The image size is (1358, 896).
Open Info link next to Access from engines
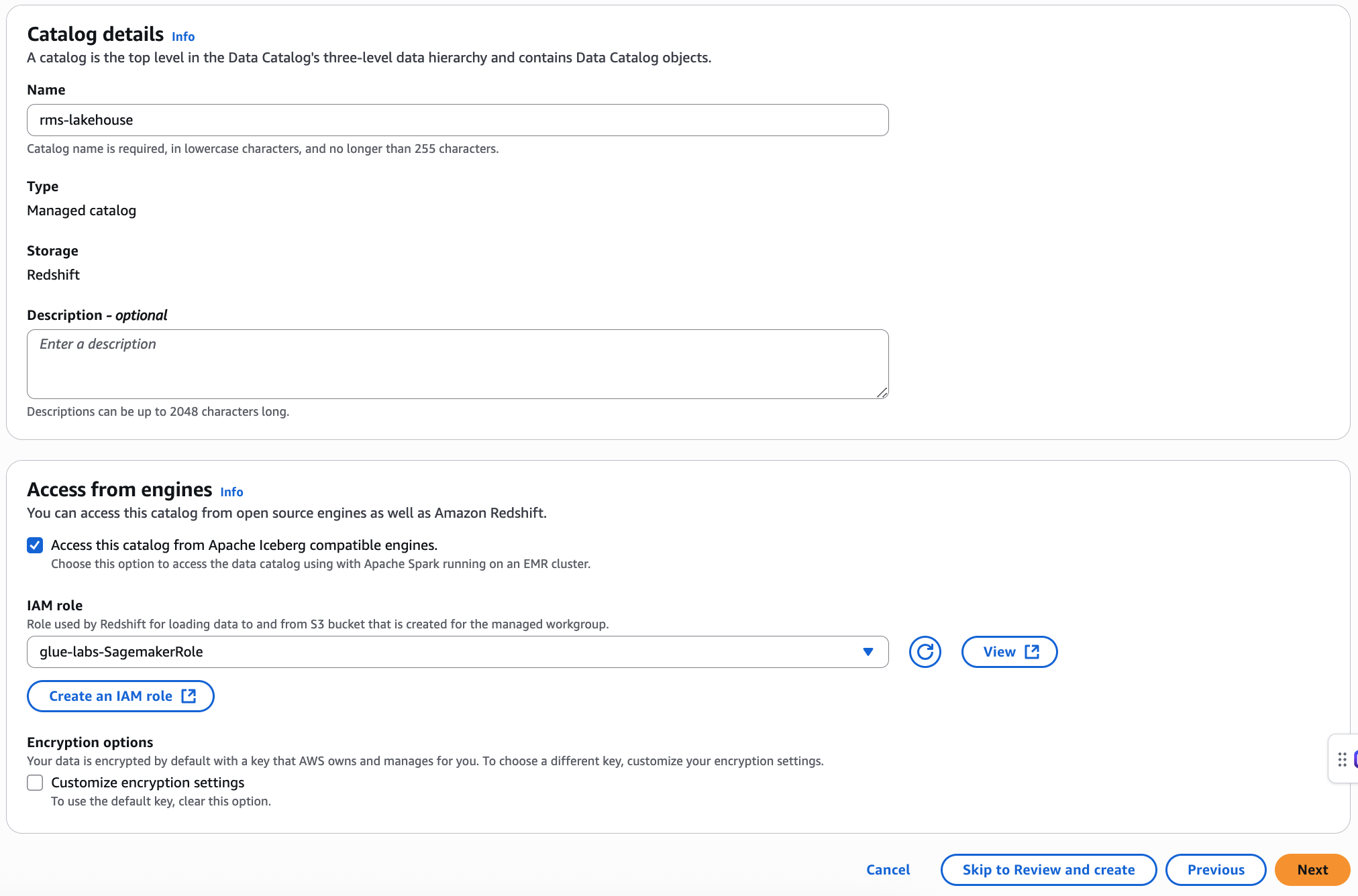(x=231, y=492)
